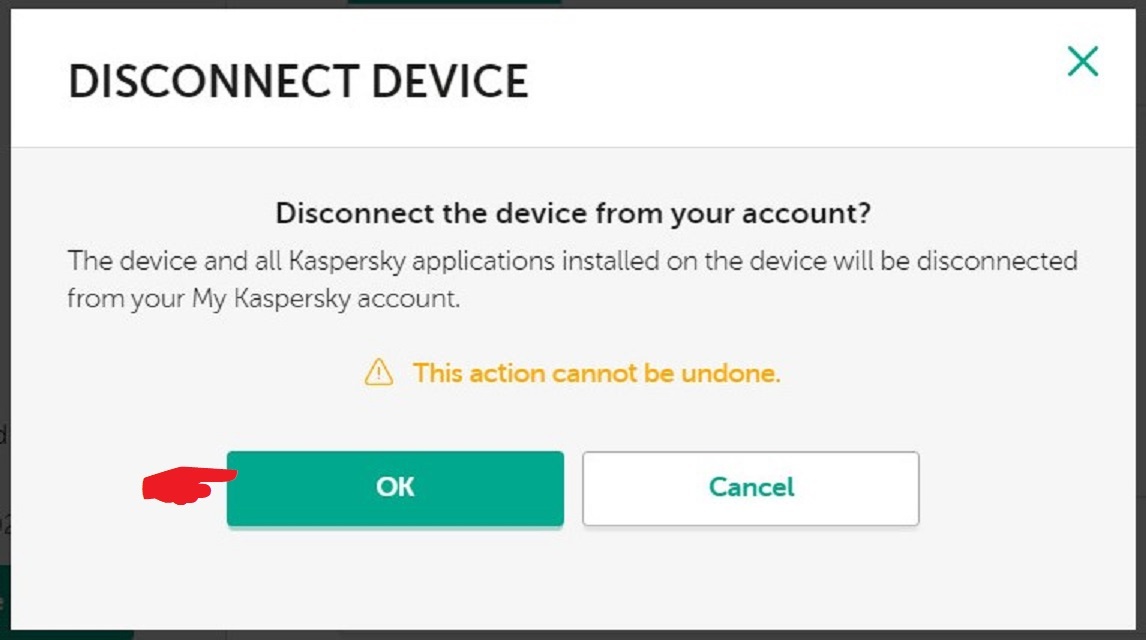Click Cancel to keep the device connected
The width and height of the screenshot is (1146, 640).
(x=751, y=487)
